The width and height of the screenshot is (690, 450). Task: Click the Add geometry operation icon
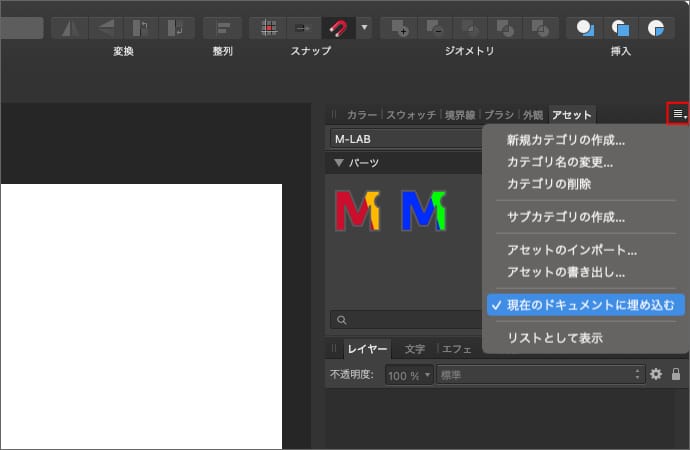[400, 27]
